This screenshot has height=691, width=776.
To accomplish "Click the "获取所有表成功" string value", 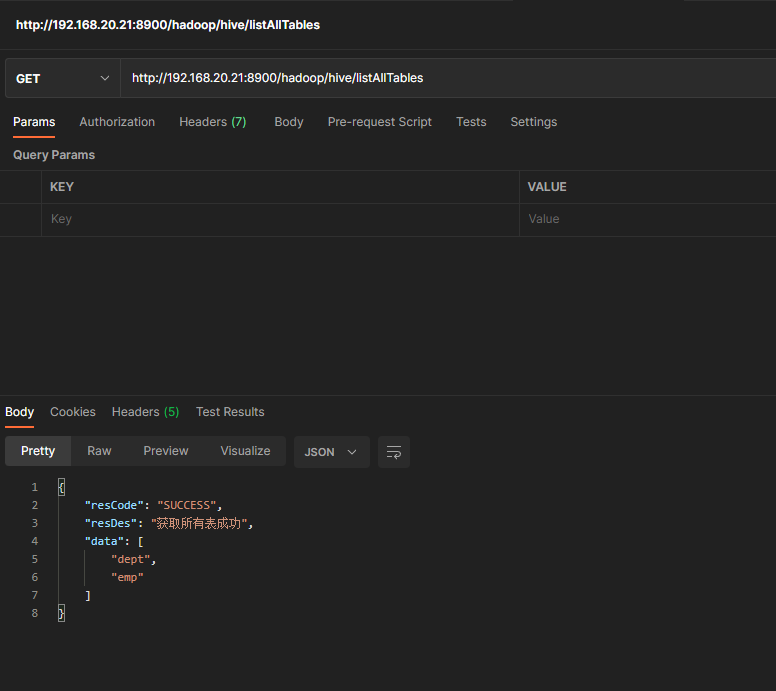I will point(199,523).
